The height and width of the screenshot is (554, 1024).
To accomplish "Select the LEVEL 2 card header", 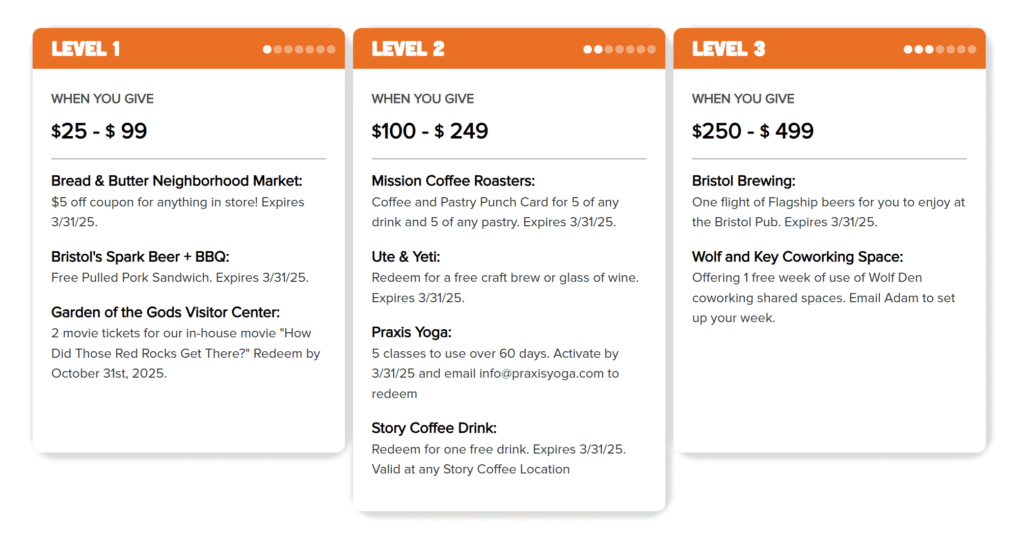I will pyautogui.click(x=509, y=48).
